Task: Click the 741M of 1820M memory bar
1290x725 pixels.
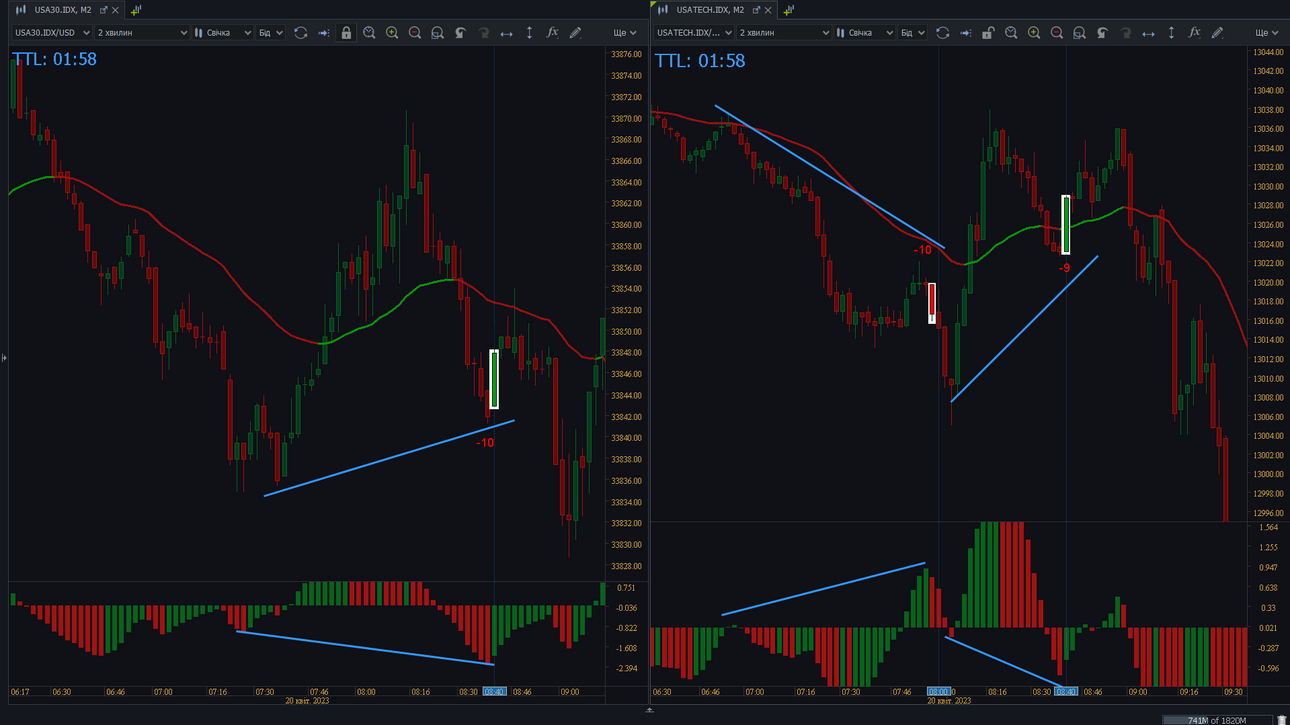Action: click(1216, 720)
